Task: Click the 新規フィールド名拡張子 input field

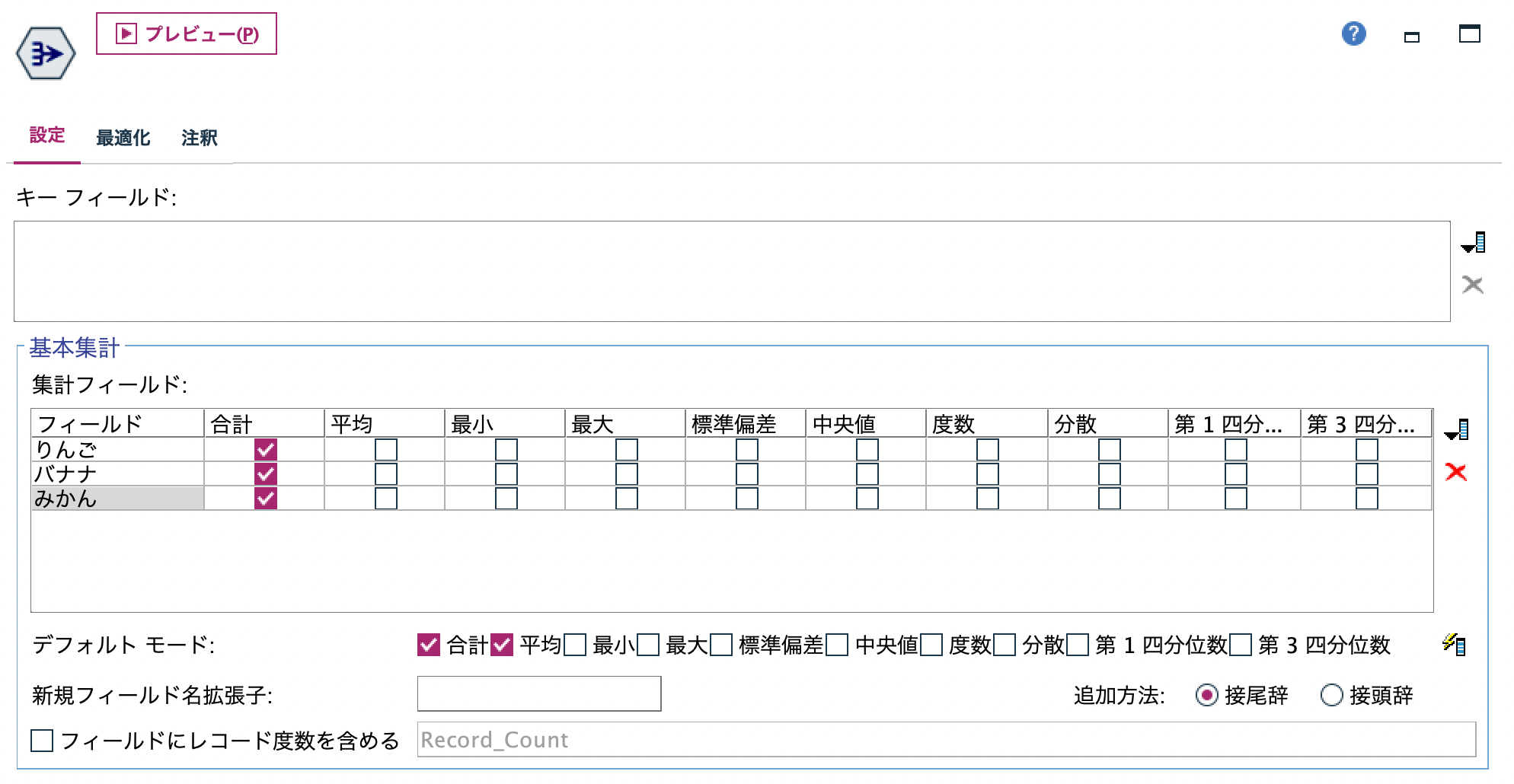Action: (x=538, y=693)
